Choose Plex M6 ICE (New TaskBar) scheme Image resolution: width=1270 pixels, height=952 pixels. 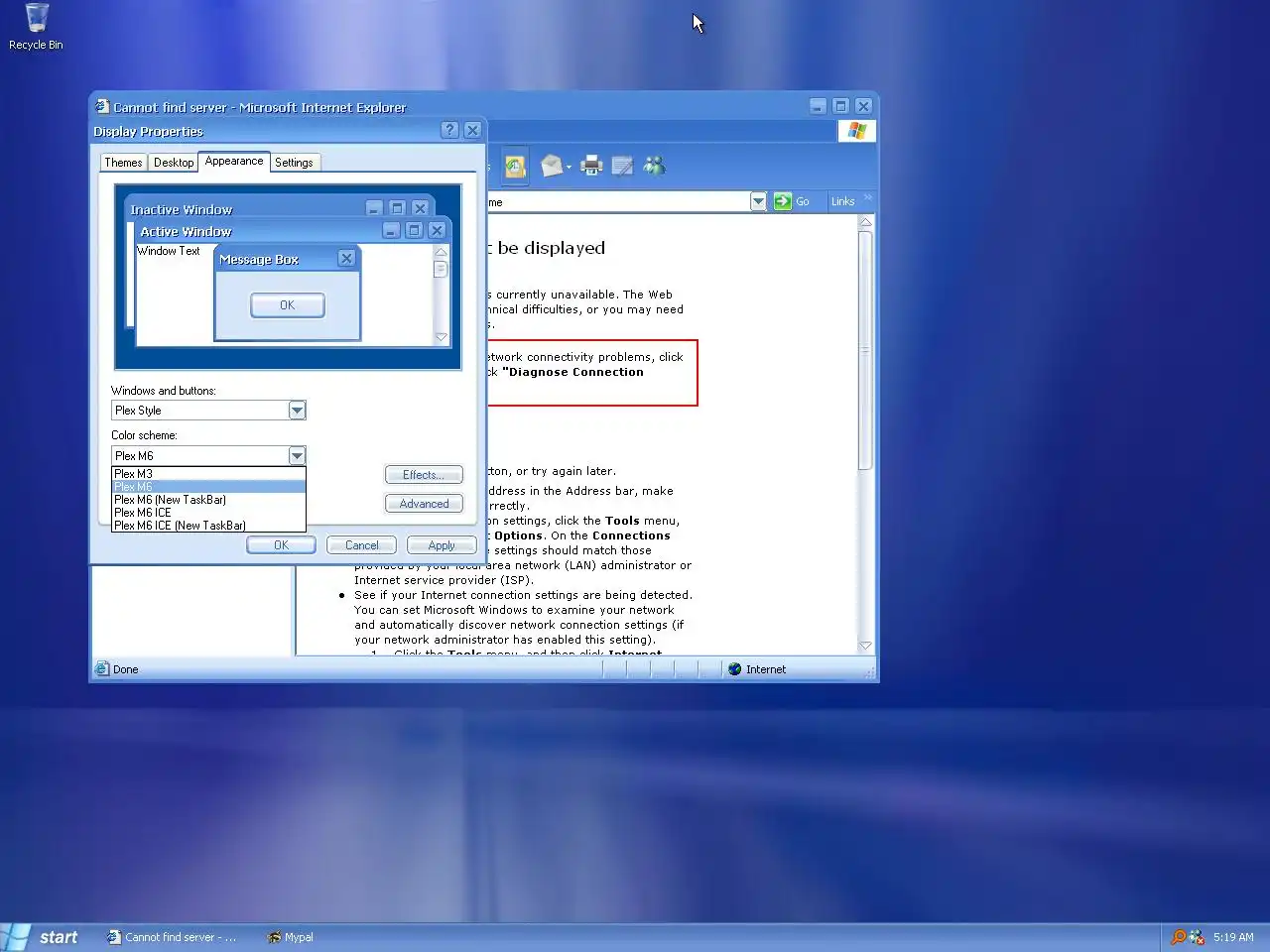click(208, 526)
